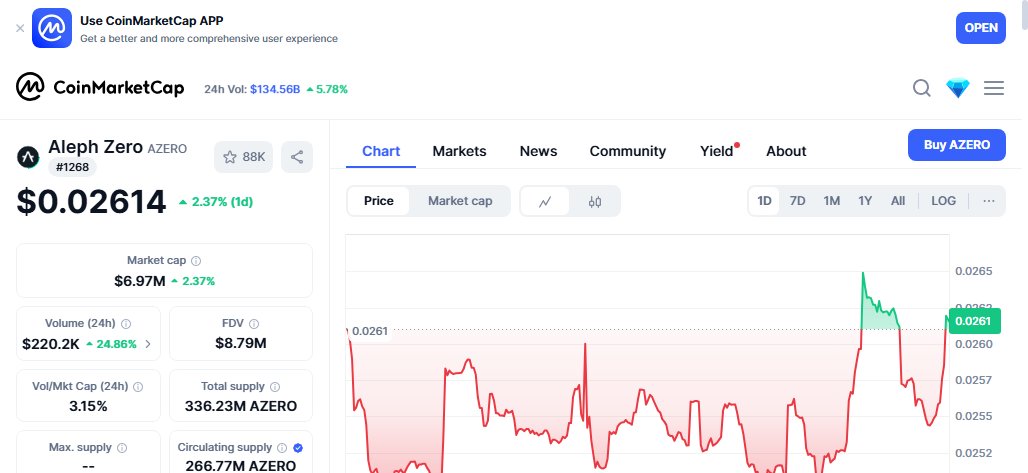Click the Buy AZERO button
Viewport: 1028px width, 473px height.
point(957,145)
